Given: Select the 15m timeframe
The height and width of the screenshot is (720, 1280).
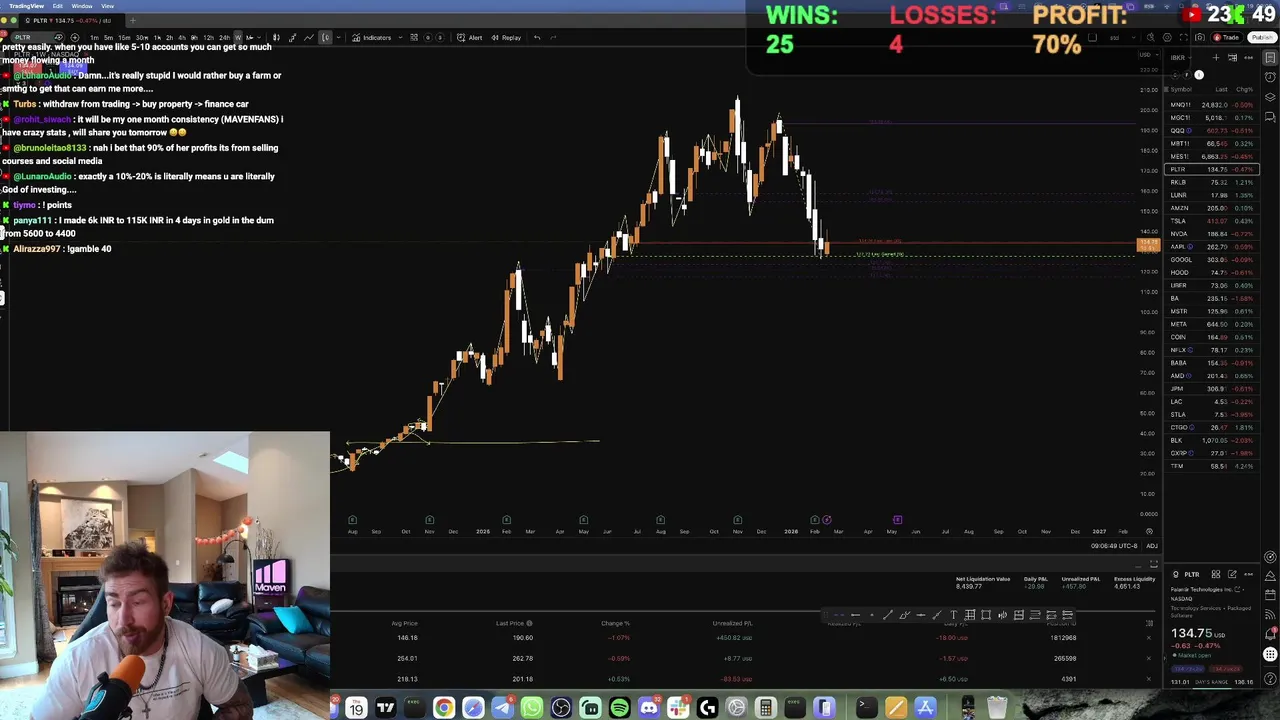Looking at the screenshot, I should point(124,38).
